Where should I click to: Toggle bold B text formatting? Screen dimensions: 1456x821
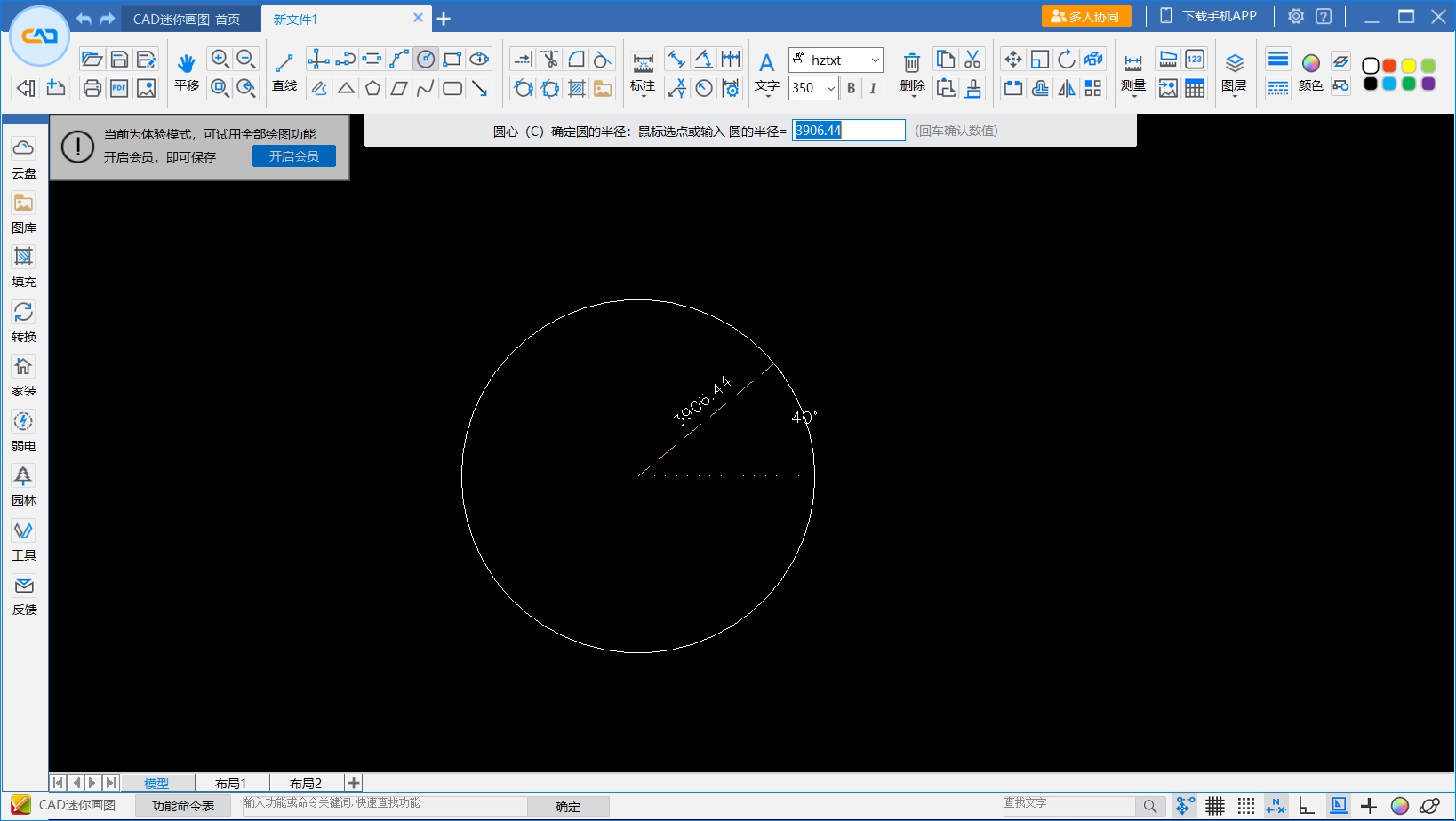(x=852, y=88)
